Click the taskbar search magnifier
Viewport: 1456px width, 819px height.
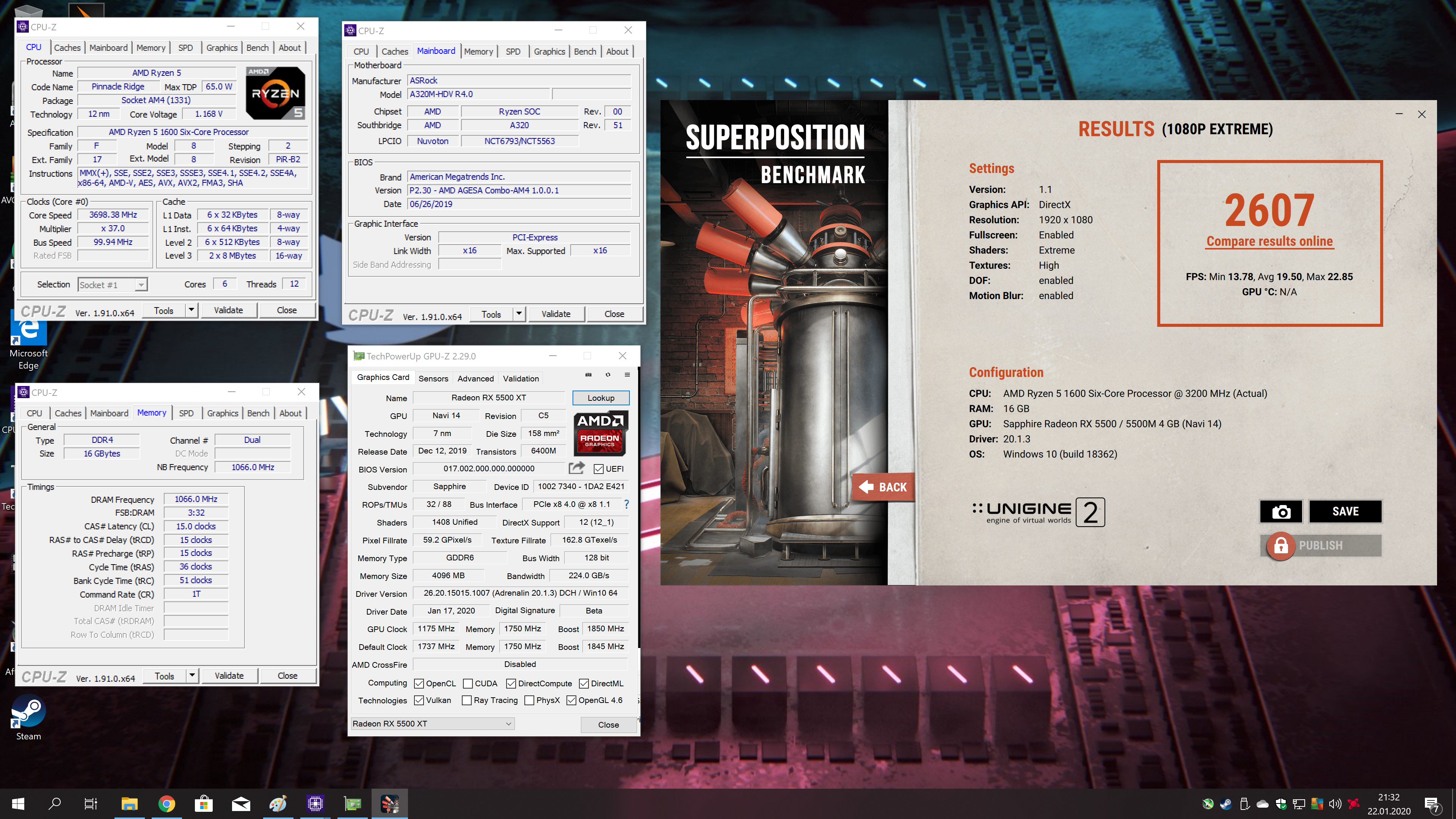[55, 803]
